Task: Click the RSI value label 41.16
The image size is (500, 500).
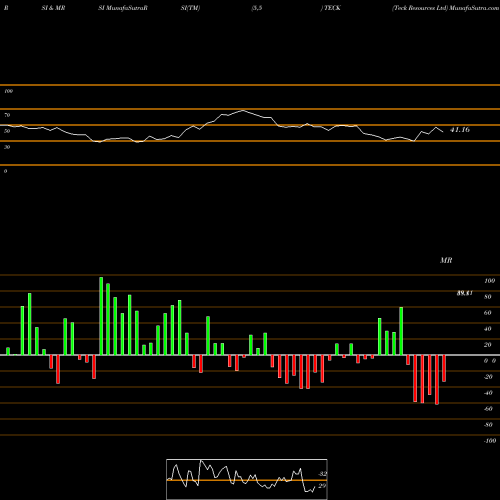Action: (460, 130)
